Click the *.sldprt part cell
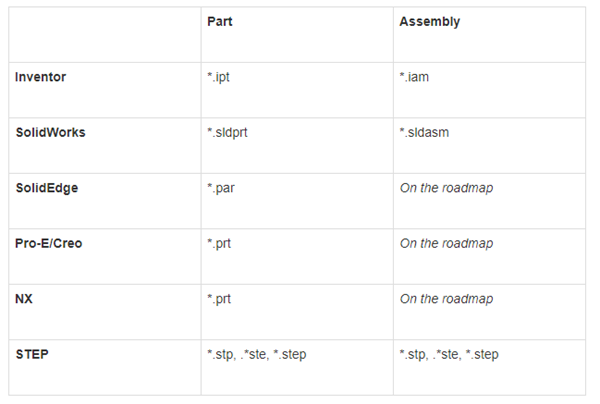Image resolution: width=600 pixels, height=404 pixels. [x=227, y=132]
